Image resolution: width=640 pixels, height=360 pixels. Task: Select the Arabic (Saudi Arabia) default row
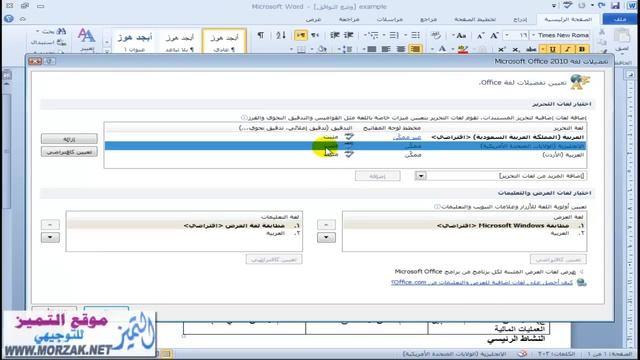[x=345, y=137]
